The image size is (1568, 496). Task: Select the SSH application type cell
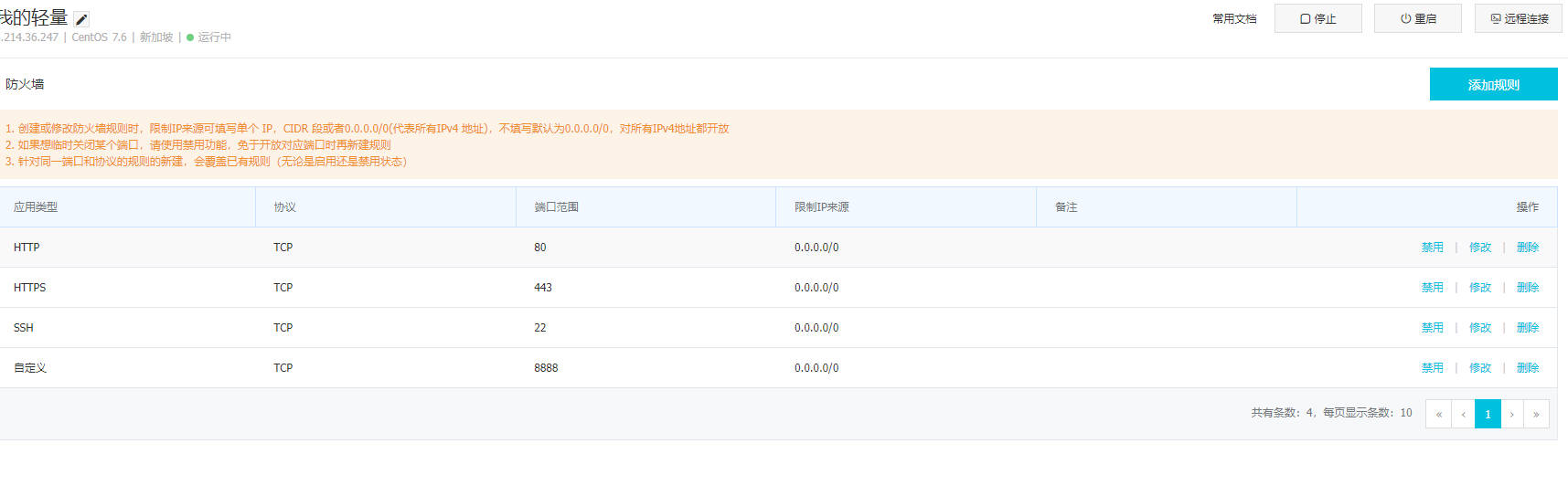23,327
